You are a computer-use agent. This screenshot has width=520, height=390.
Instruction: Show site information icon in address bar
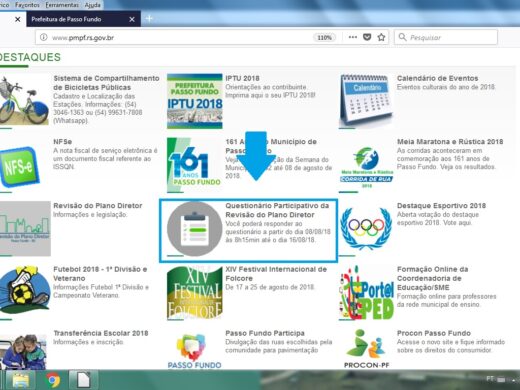click(44, 37)
